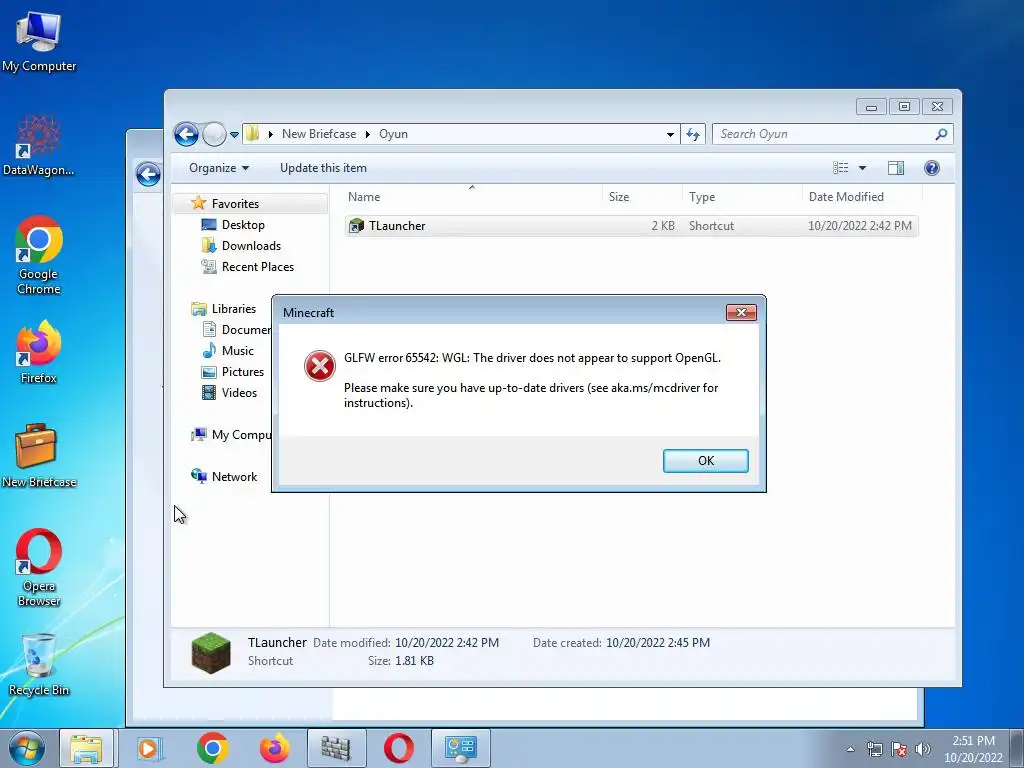Open Opera Browser desktop shortcut

39,568
